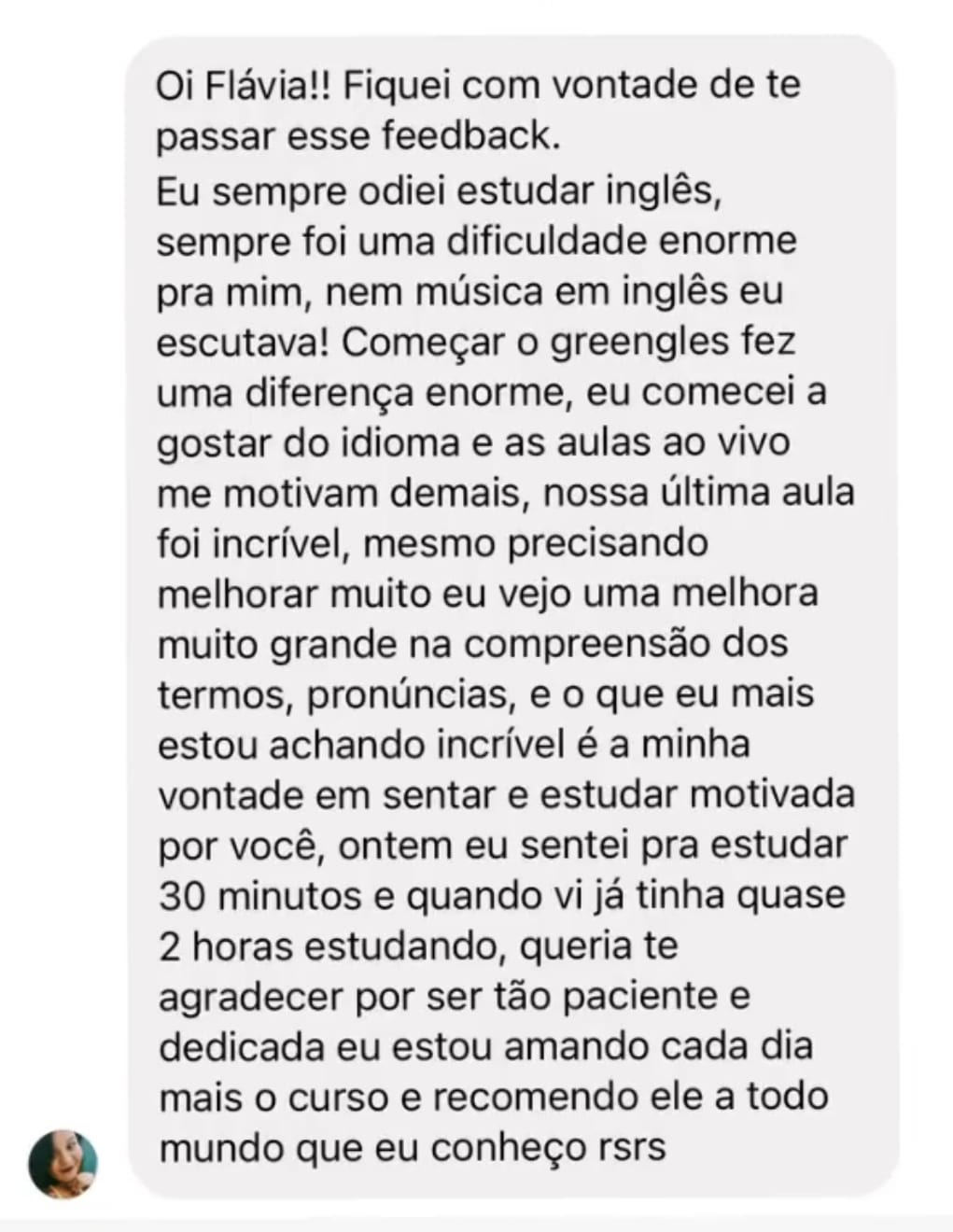Tap the word 'música' in the text
The height and width of the screenshot is (1232, 953).
pos(465,291)
